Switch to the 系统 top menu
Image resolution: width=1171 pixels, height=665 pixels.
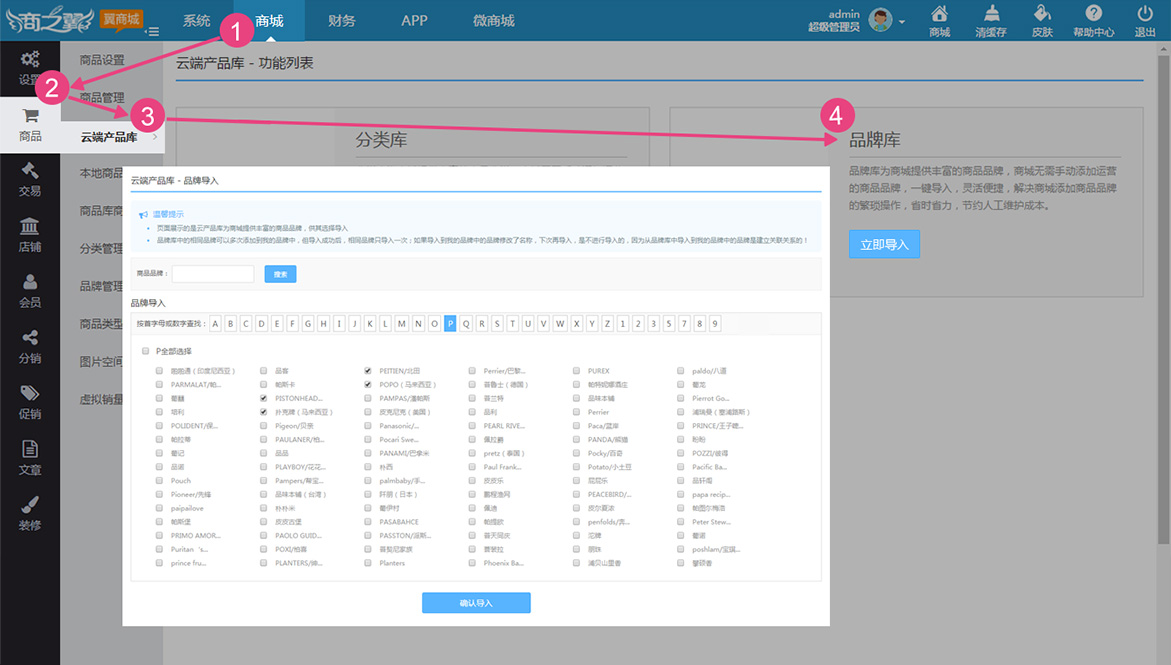coord(196,20)
